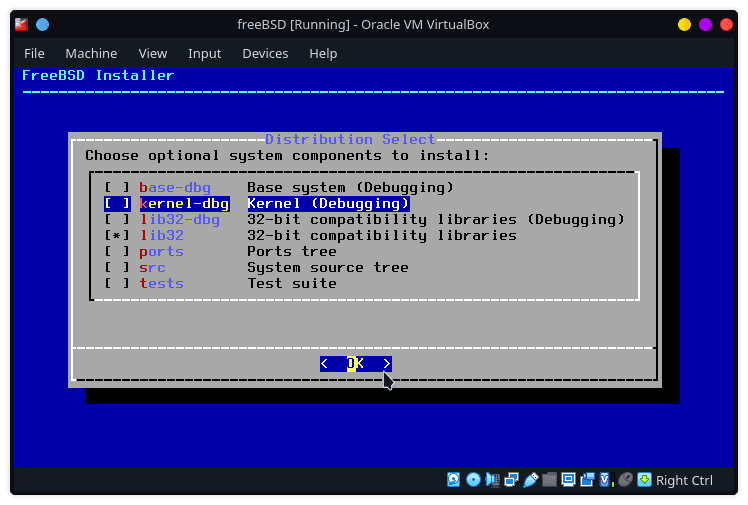Select the 'tests' component name
Screen dimensions: 748x505
point(161,283)
